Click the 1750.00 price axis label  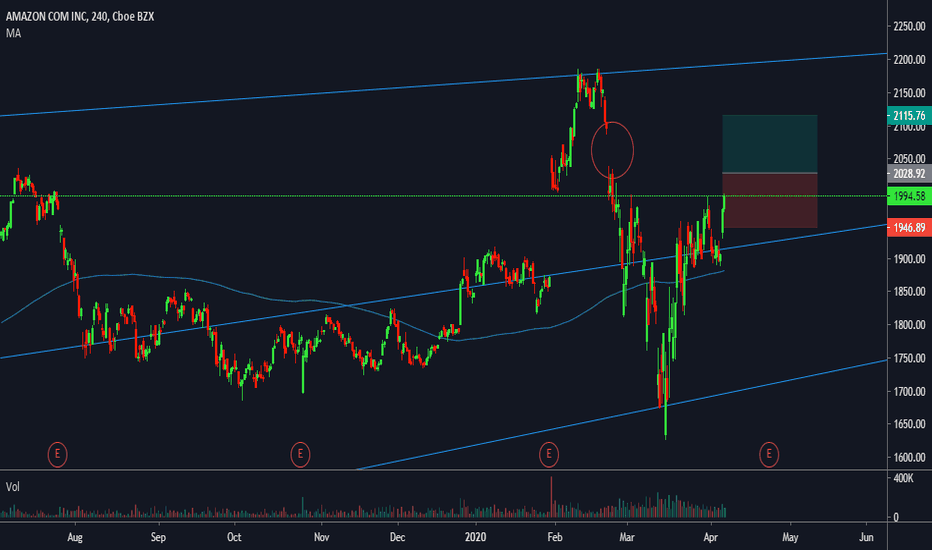(x=909, y=358)
